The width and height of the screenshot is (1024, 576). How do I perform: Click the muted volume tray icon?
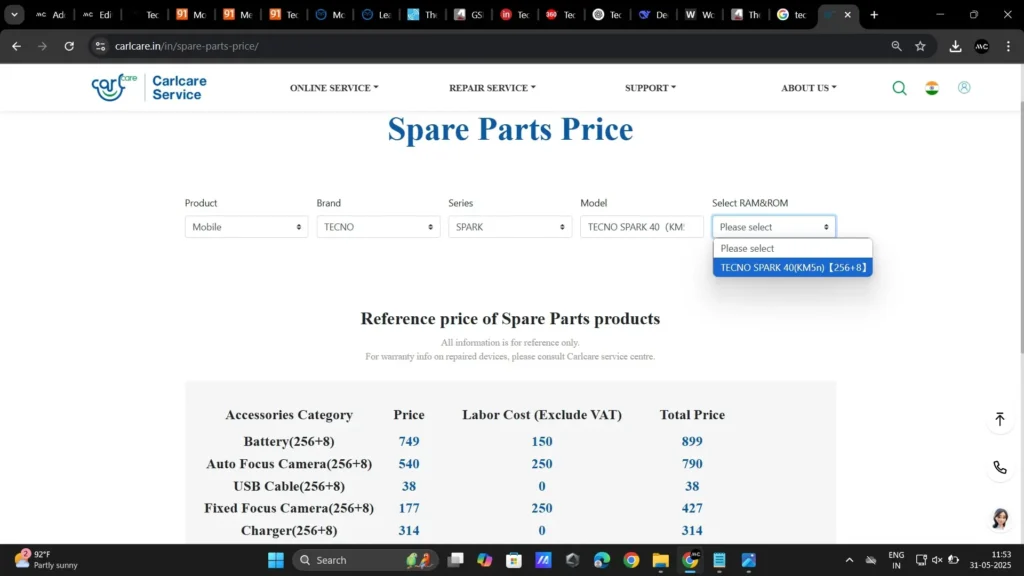pyautogui.click(x=937, y=560)
